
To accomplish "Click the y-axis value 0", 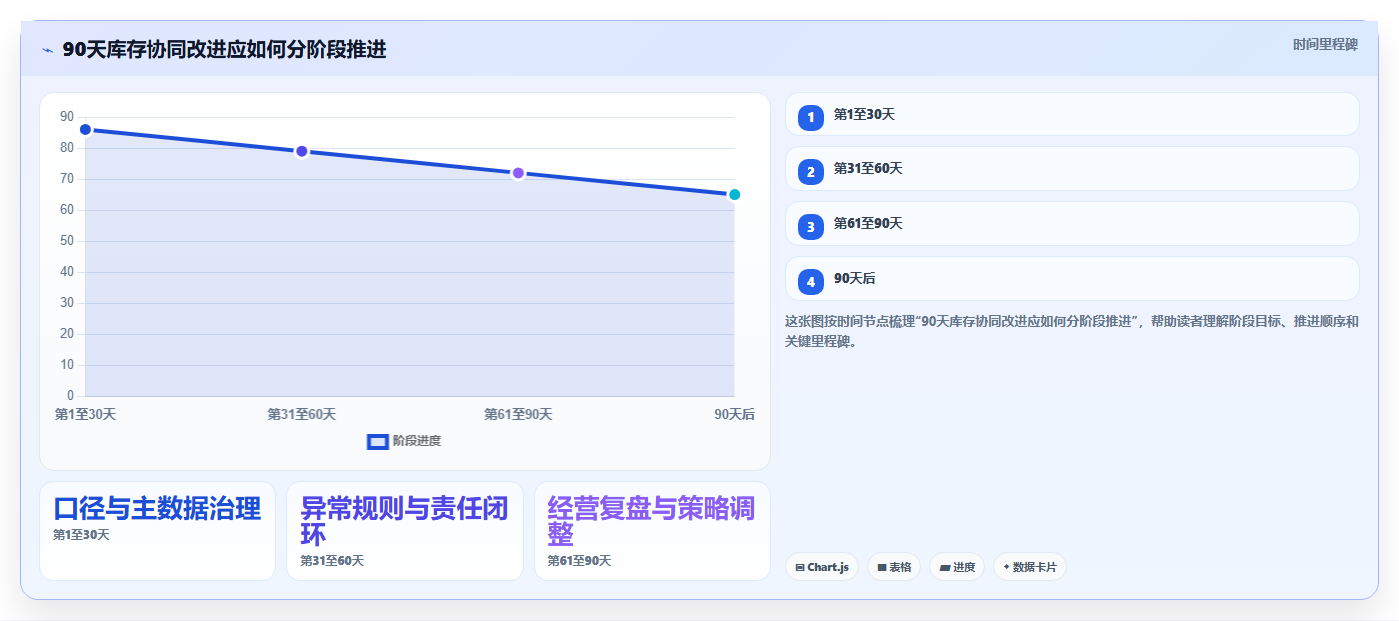I will (x=70, y=396).
